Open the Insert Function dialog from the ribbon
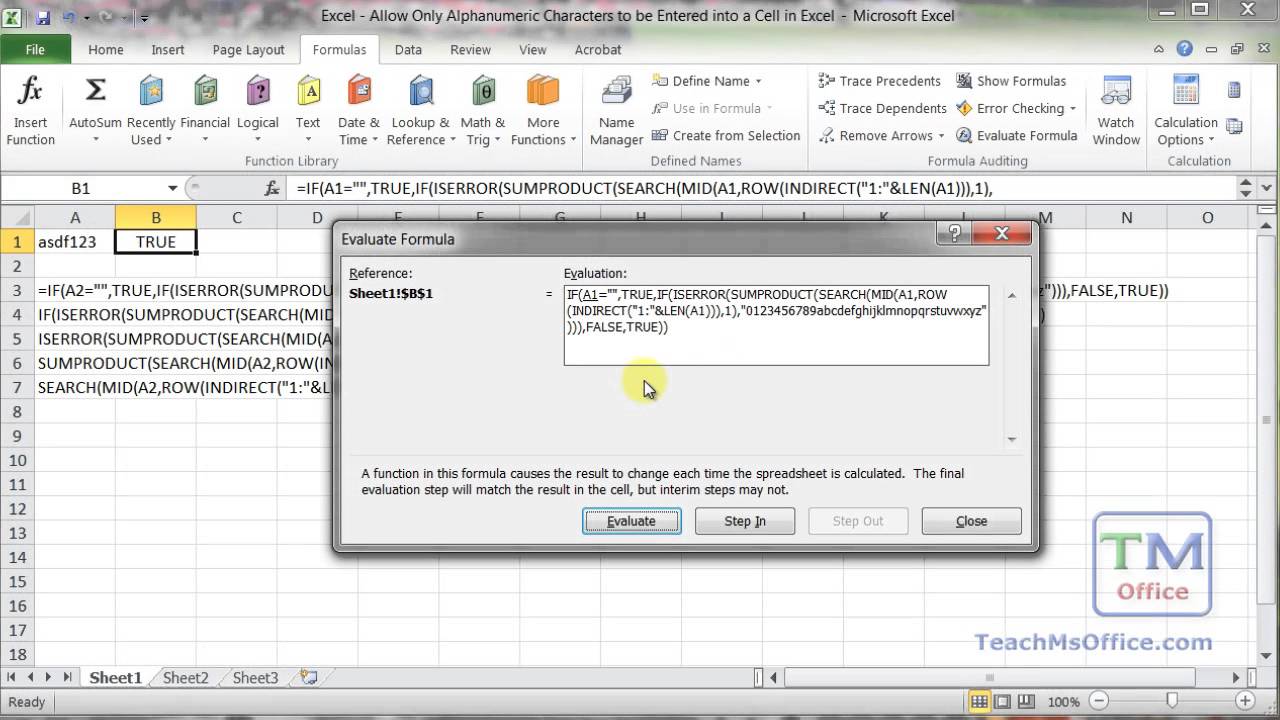 click(30, 111)
